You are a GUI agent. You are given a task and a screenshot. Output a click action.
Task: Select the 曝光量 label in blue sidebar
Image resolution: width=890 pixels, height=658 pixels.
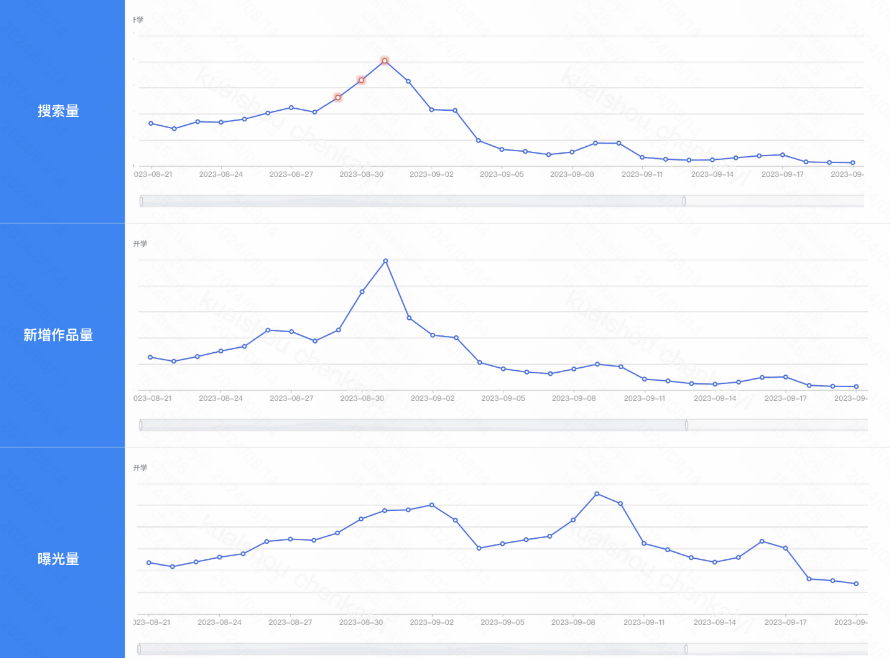click(x=58, y=559)
